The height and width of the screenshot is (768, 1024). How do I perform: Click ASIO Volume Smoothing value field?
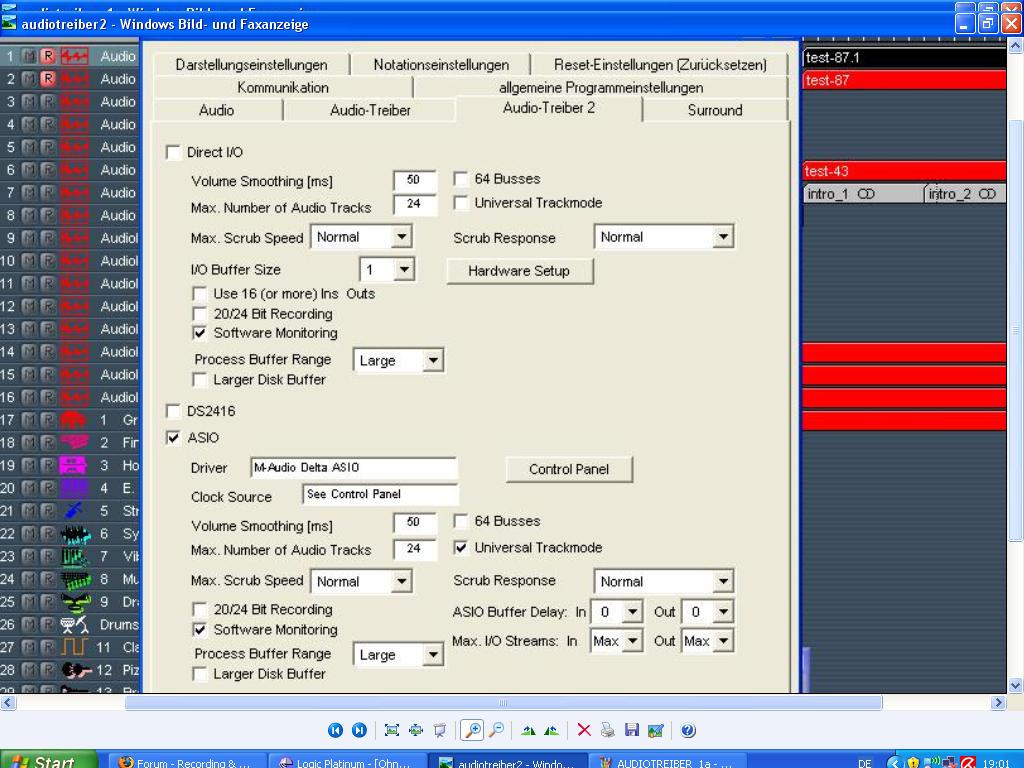[x=415, y=522]
